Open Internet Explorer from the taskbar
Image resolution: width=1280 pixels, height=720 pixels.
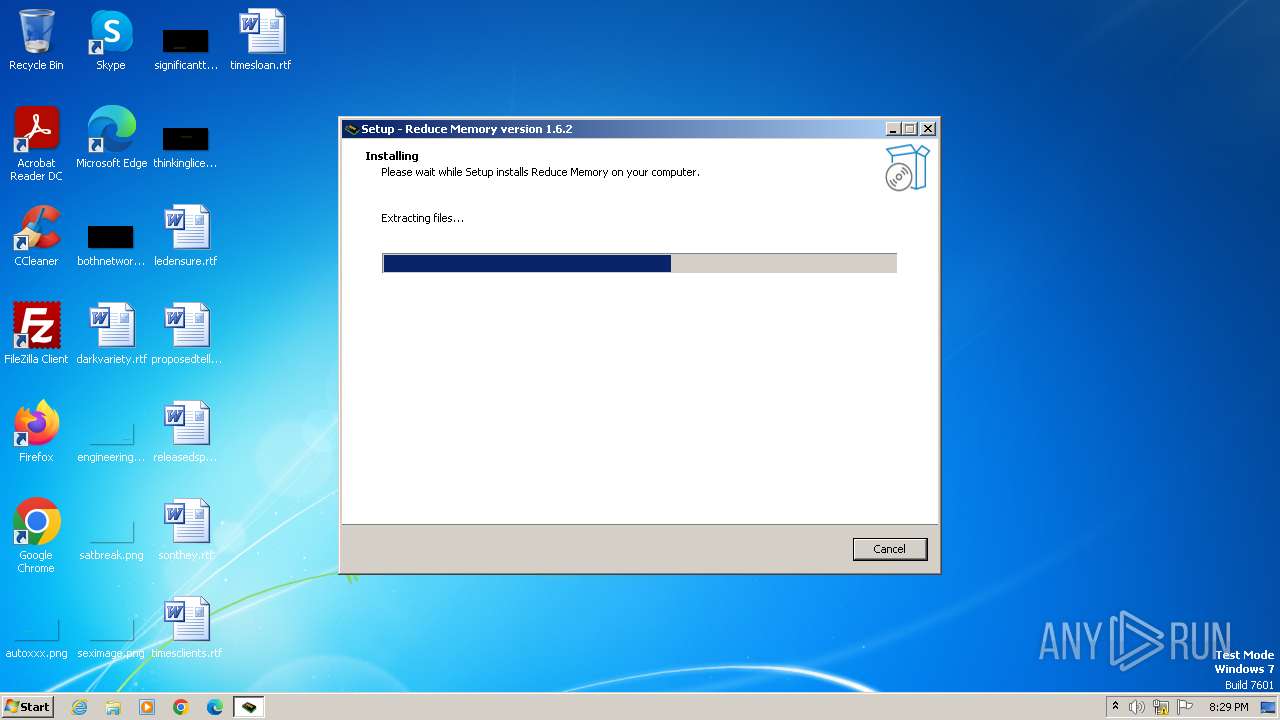79,707
